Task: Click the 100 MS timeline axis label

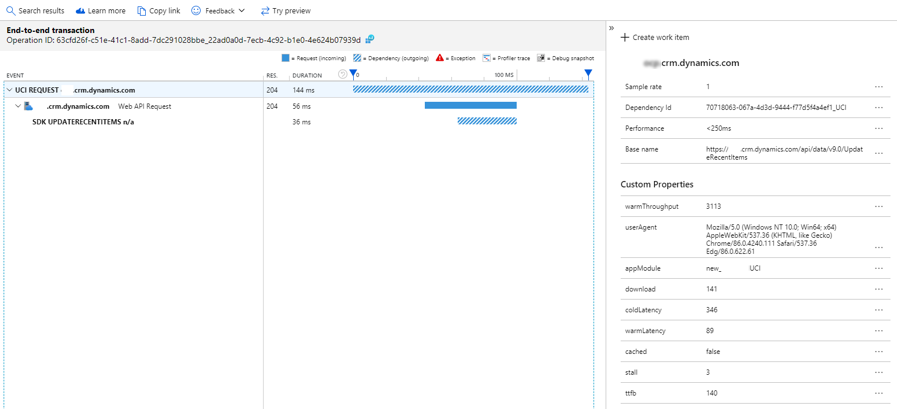Action: pyautogui.click(x=505, y=76)
